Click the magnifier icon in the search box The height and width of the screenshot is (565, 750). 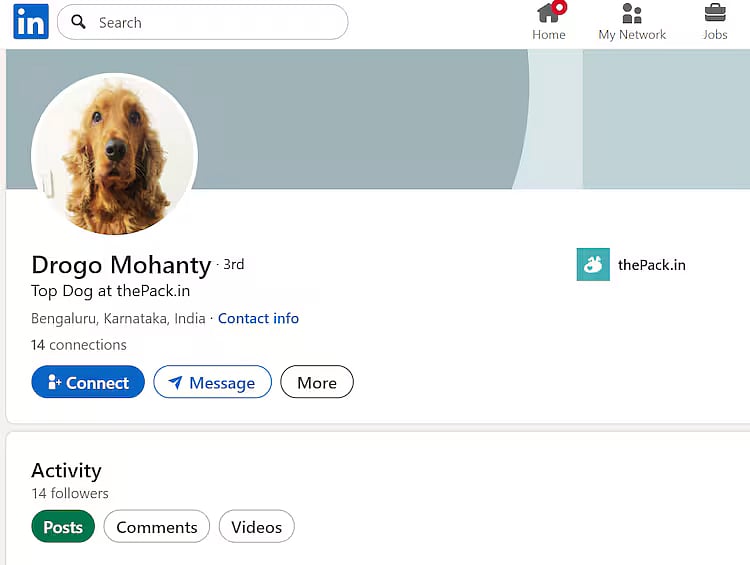point(79,22)
